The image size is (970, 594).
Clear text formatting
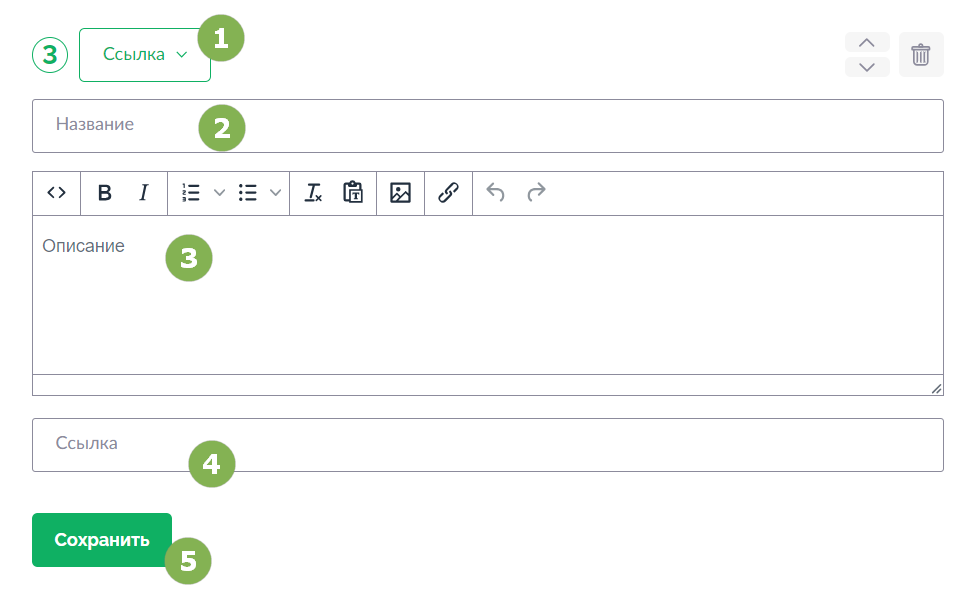click(313, 193)
